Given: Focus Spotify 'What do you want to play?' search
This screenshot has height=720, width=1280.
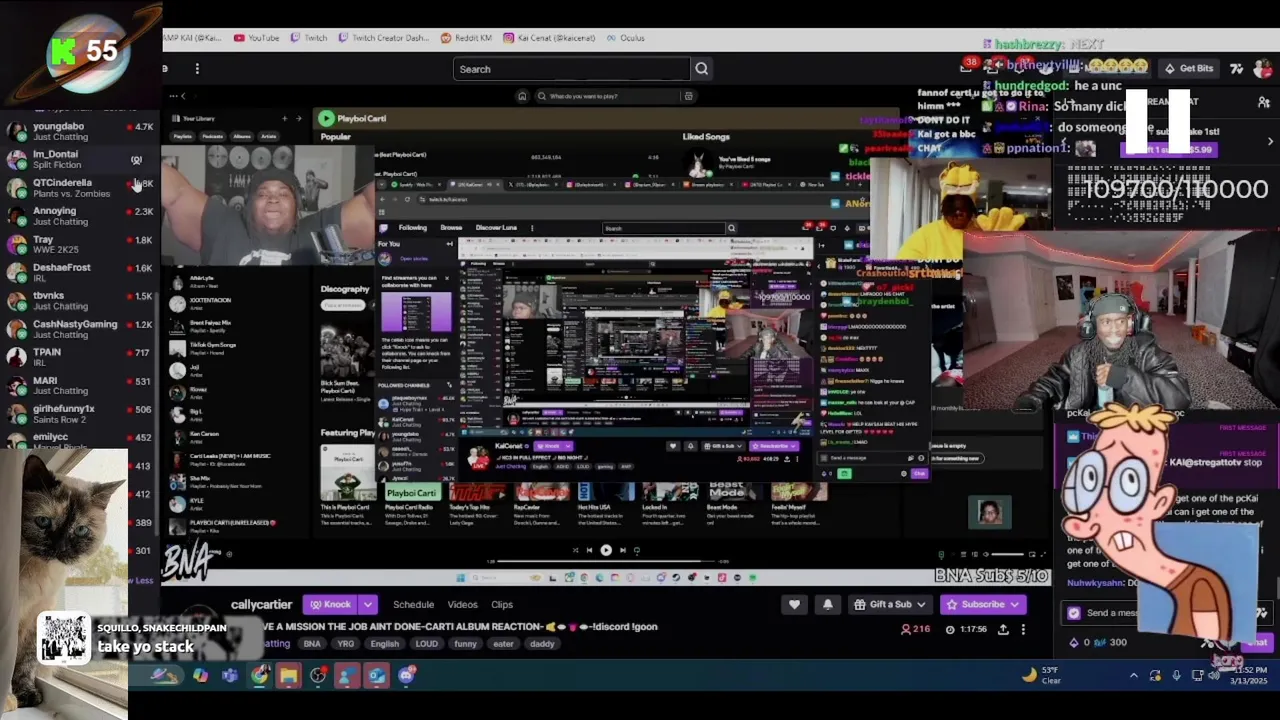Looking at the screenshot, I should 610,96.
